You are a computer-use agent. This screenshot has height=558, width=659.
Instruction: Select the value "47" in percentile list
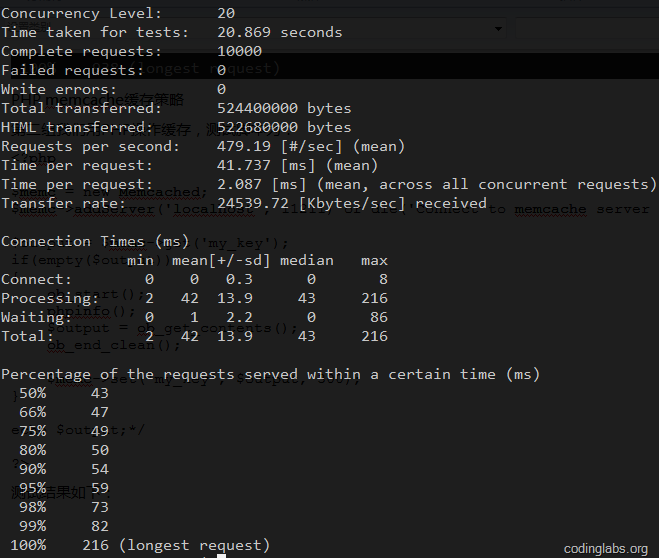pyautogui.click(x=100, y=412)
